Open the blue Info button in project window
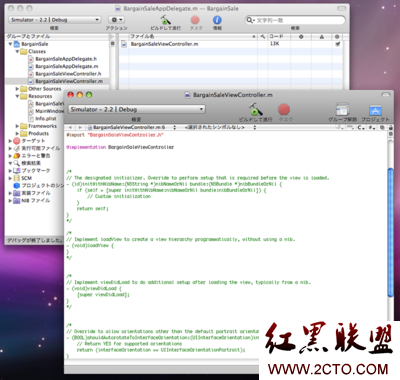Image resolution: width=400 pixels, height=380 pixels. coord(217,20)
